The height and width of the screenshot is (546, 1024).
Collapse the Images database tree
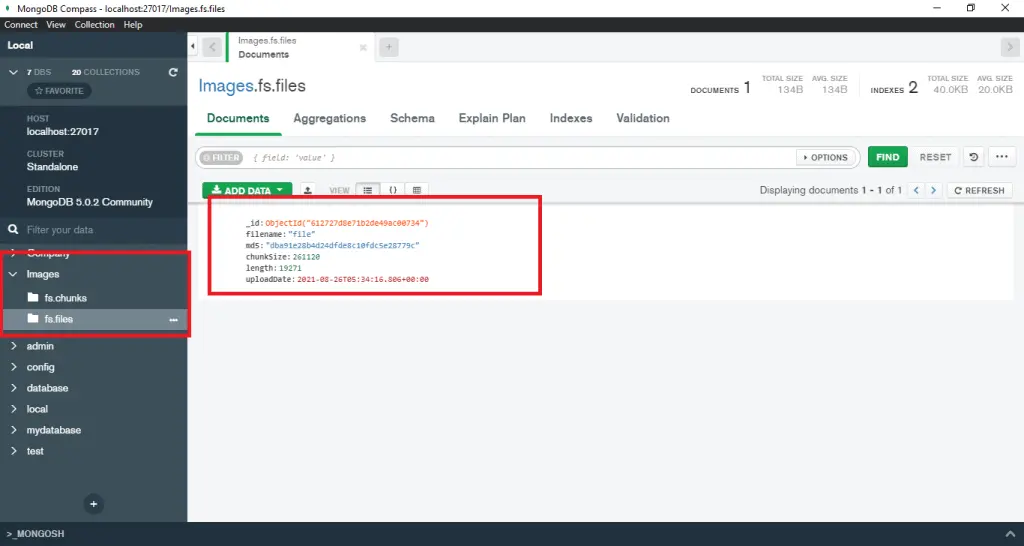[13, 274]
